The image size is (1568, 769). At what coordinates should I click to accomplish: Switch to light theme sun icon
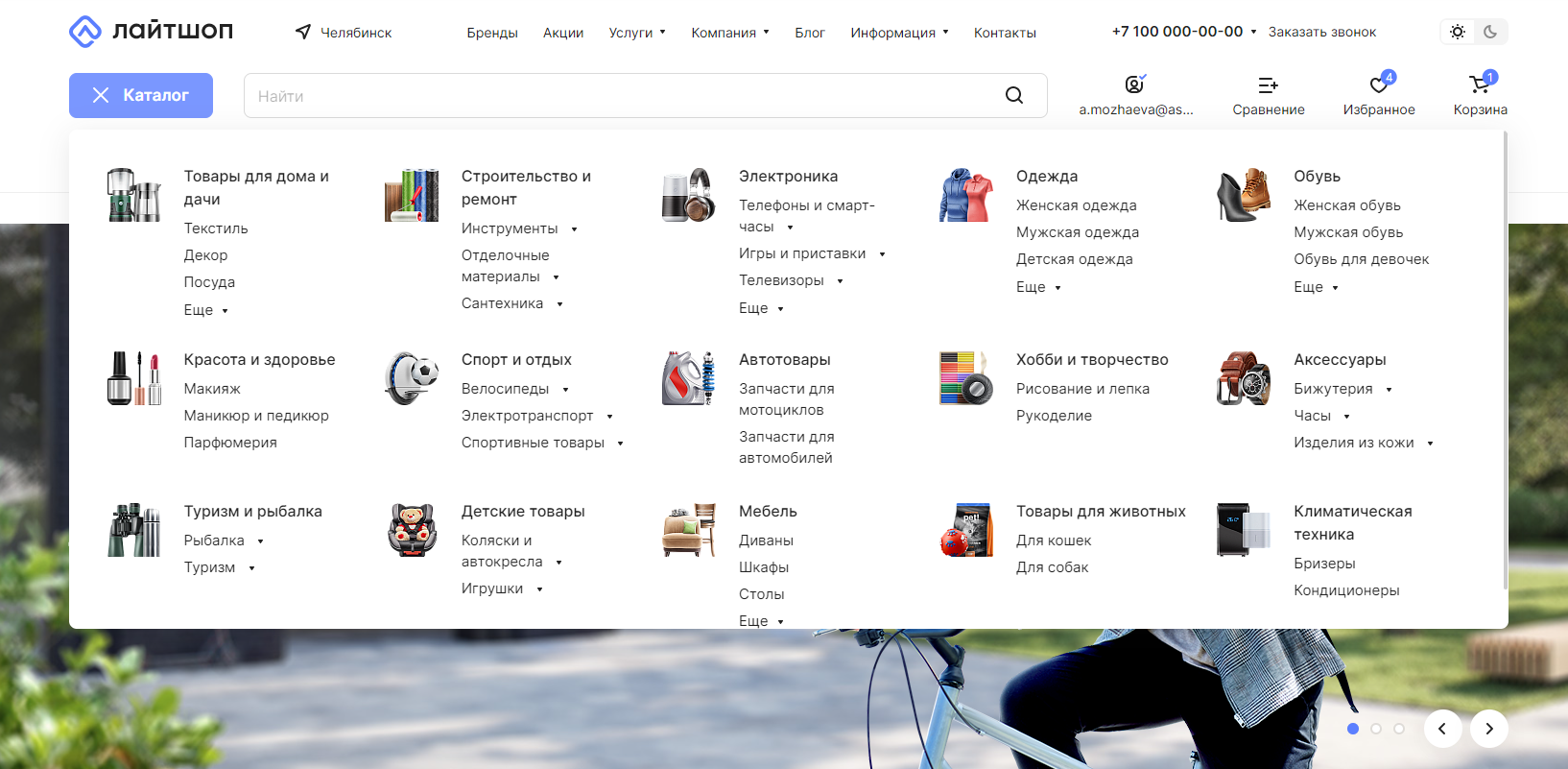[x=1458, y=32]
